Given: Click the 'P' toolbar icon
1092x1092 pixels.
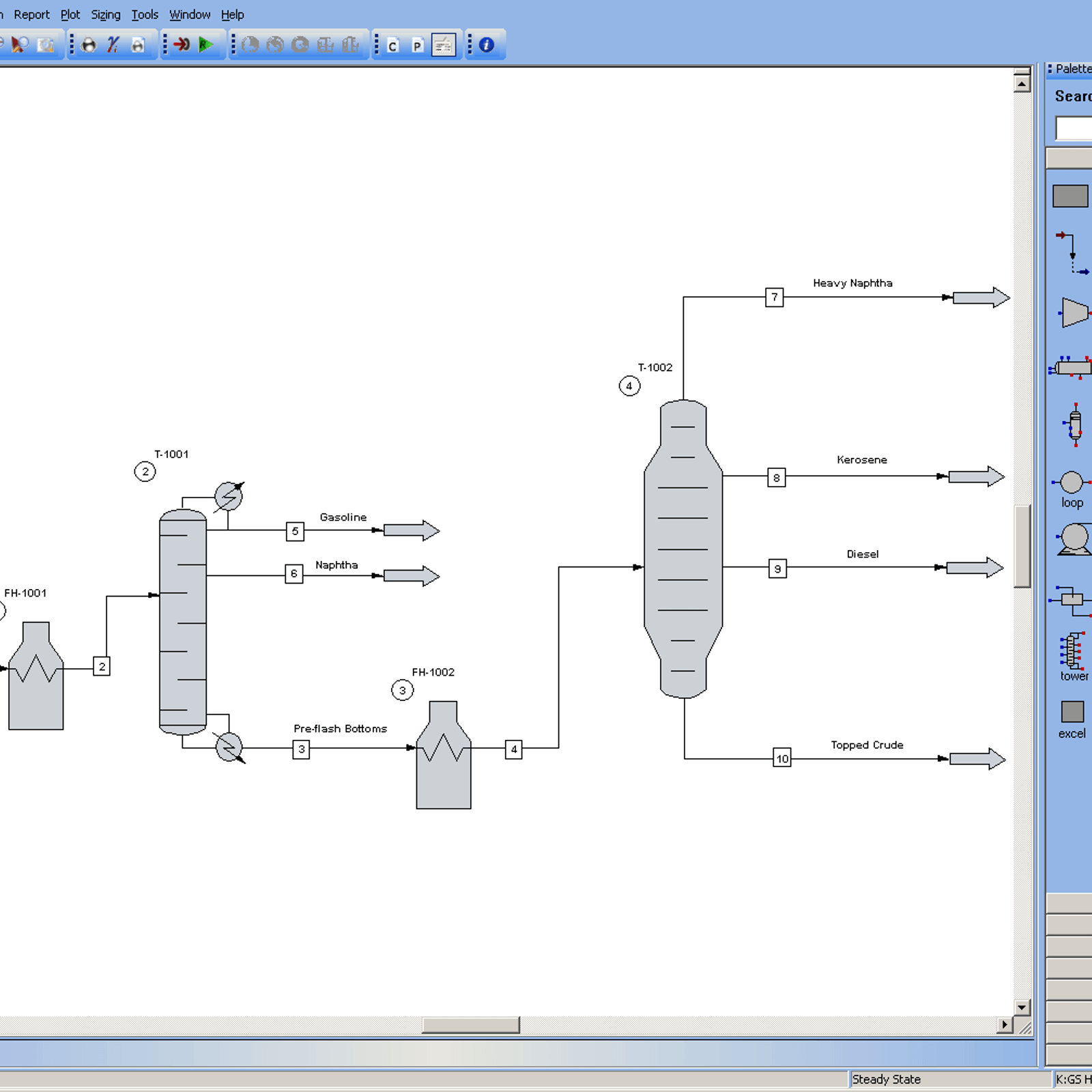Looking at the screenshot, I should (x=418, y=45).
